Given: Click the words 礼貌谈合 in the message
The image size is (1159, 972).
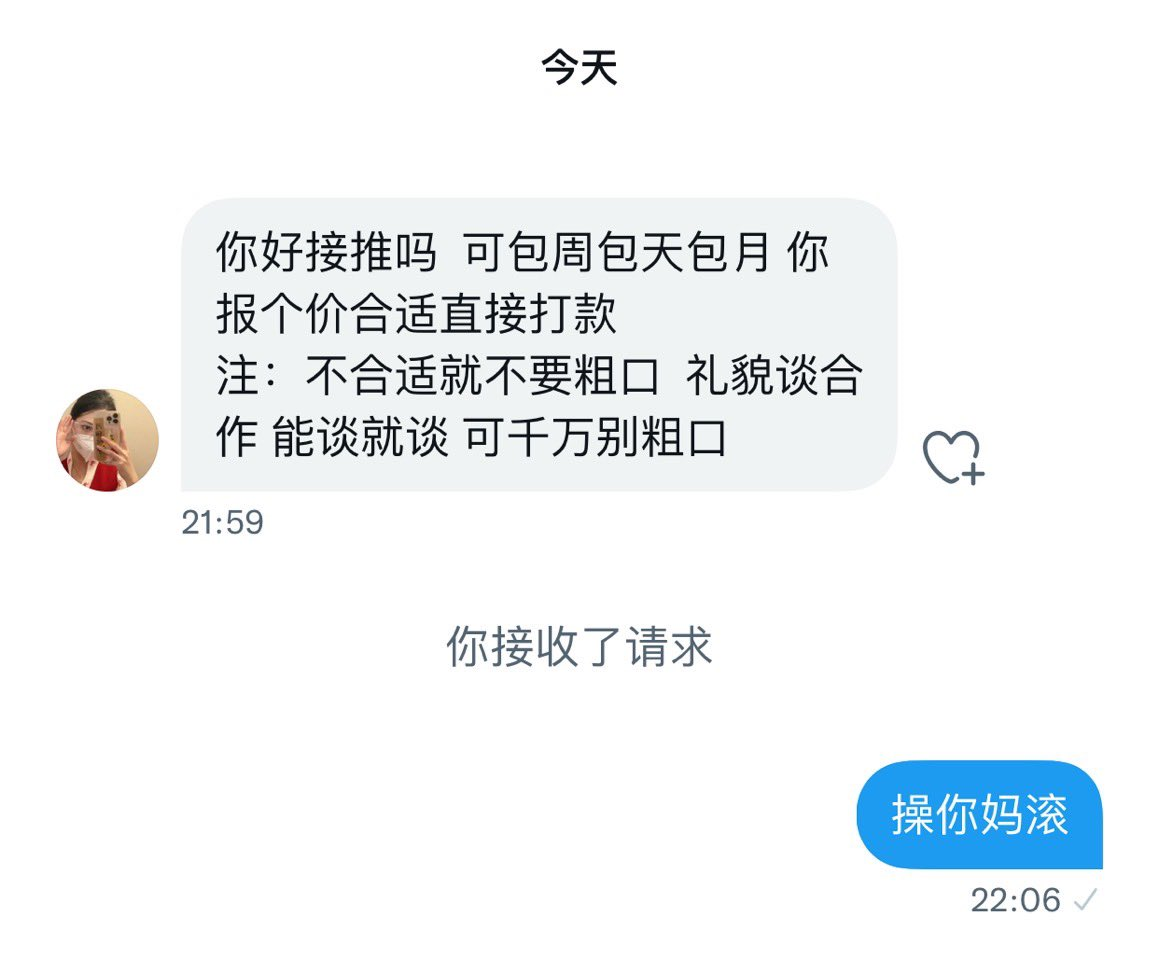Looking at the screenshot, I should [775, 375].
